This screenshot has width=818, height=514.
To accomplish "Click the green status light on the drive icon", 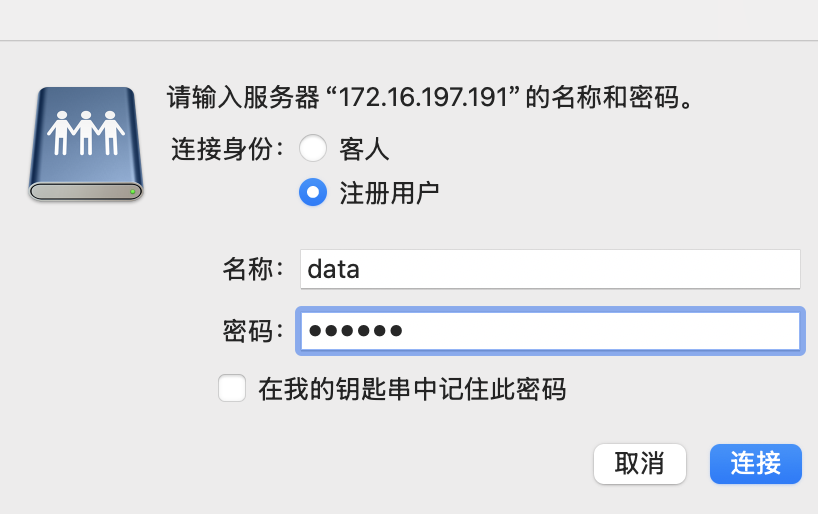I will [x=132, y=189].
